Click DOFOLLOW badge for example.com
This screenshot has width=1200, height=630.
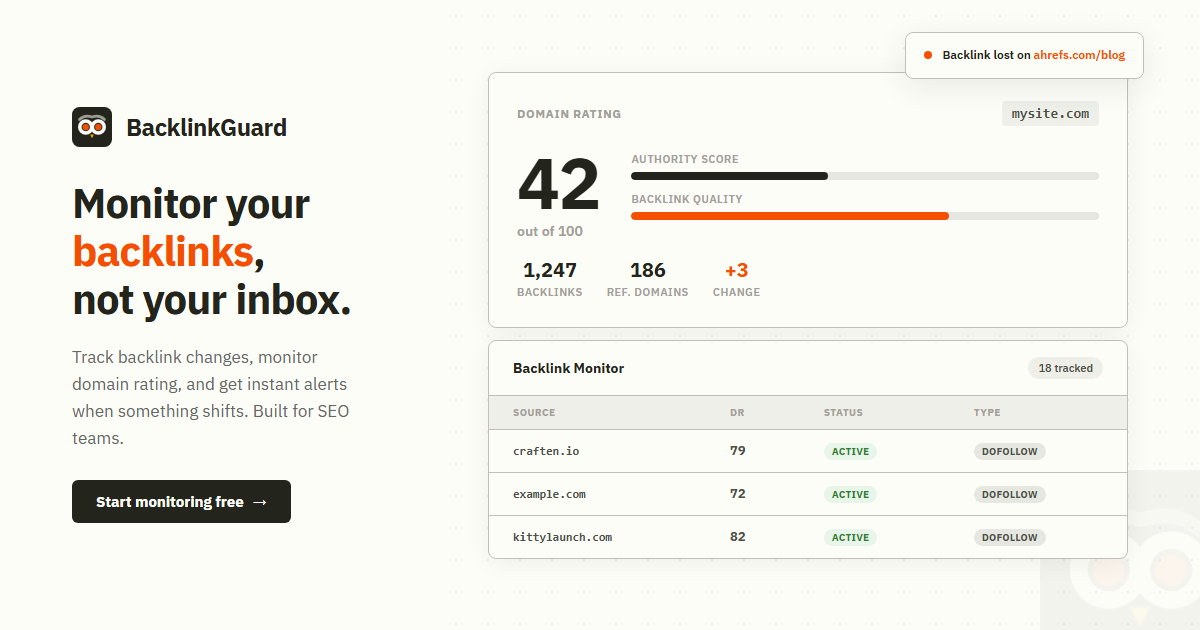[x=1010, y=494]
